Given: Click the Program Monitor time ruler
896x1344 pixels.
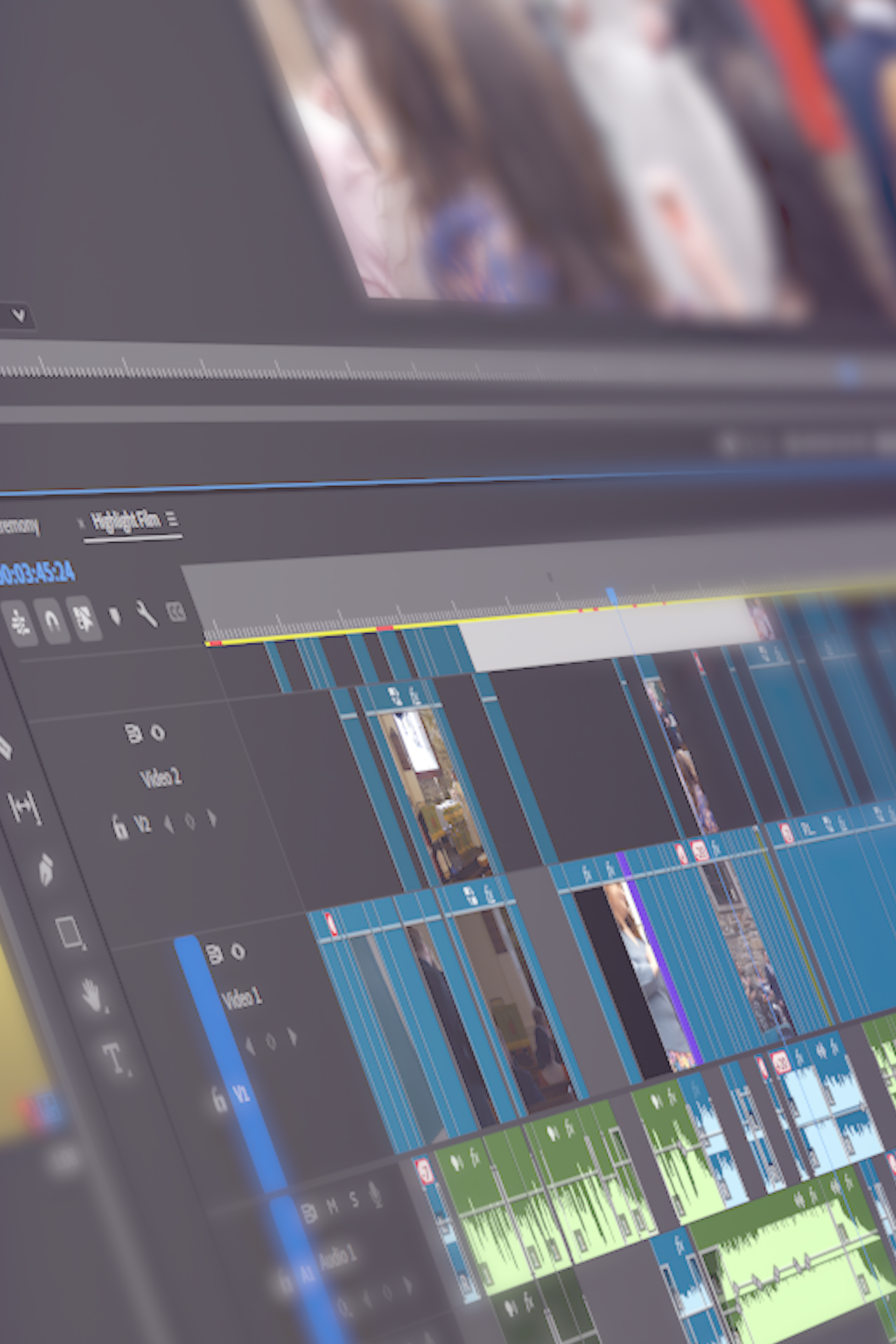Looking at the screenshot, I should 448,370.
